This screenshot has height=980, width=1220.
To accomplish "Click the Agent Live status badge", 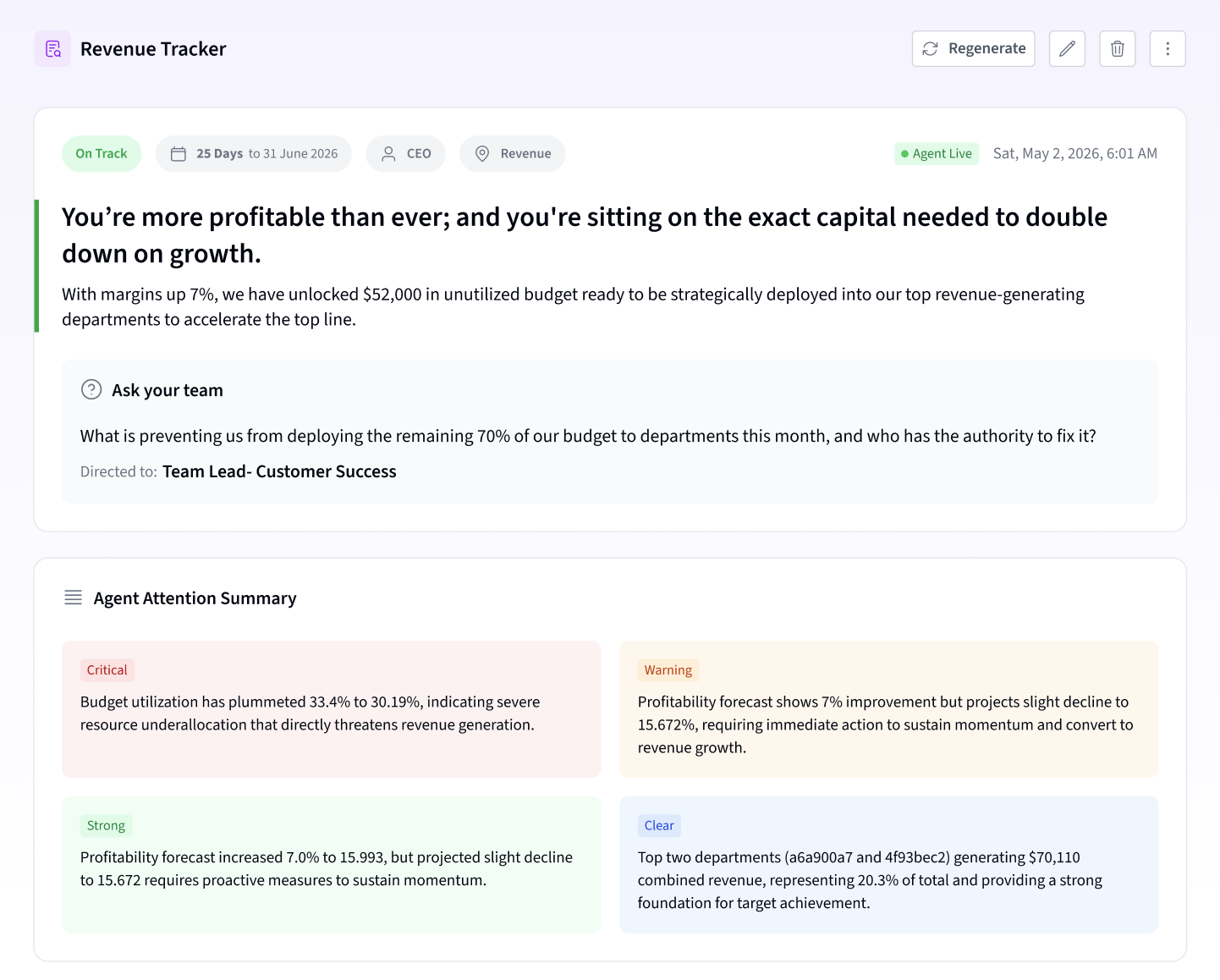I will click(x=937, y=153).
